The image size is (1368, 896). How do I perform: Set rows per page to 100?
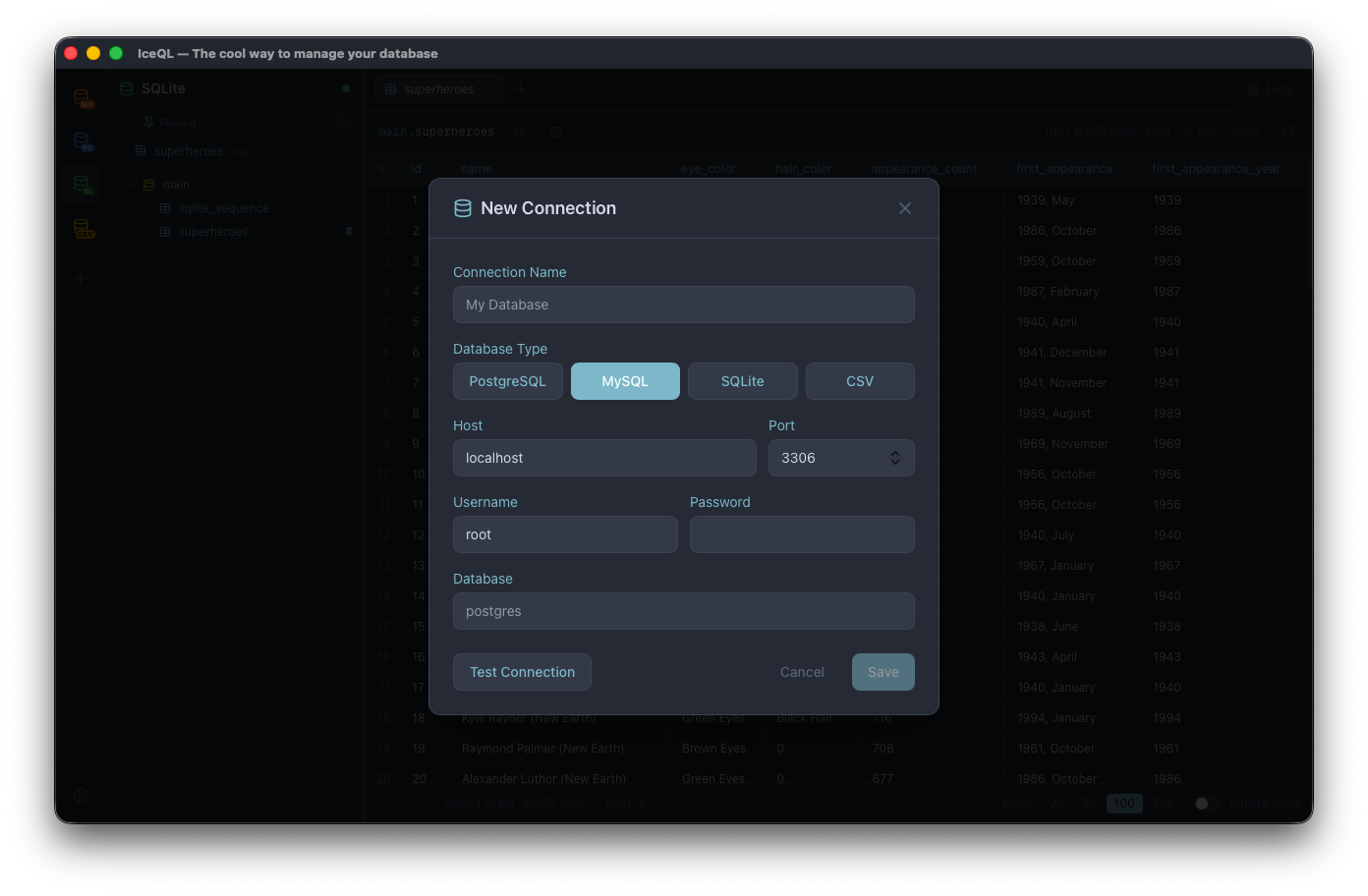pos(1124,804)
